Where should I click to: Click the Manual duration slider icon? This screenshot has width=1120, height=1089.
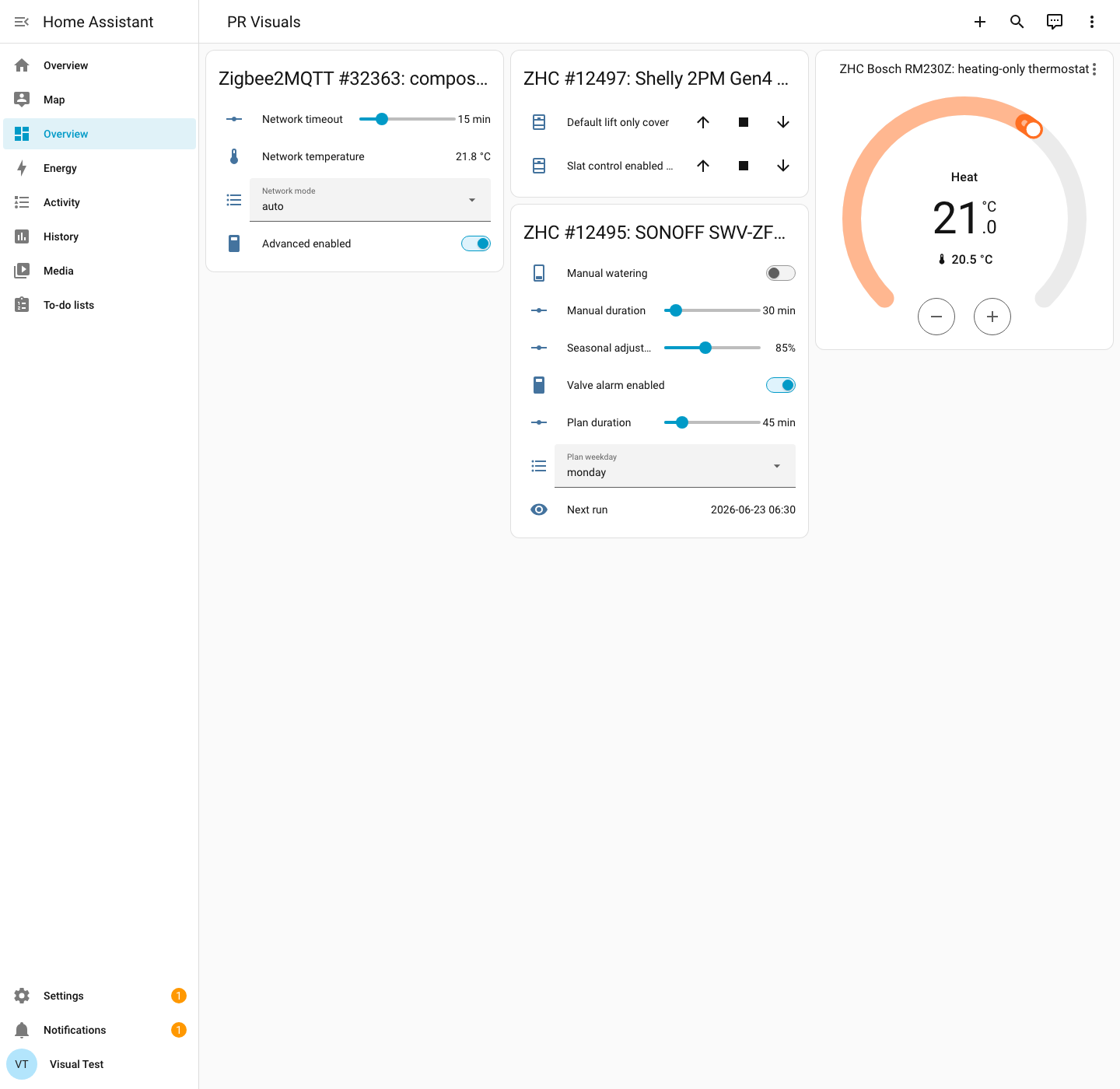(x=539, y=310)
